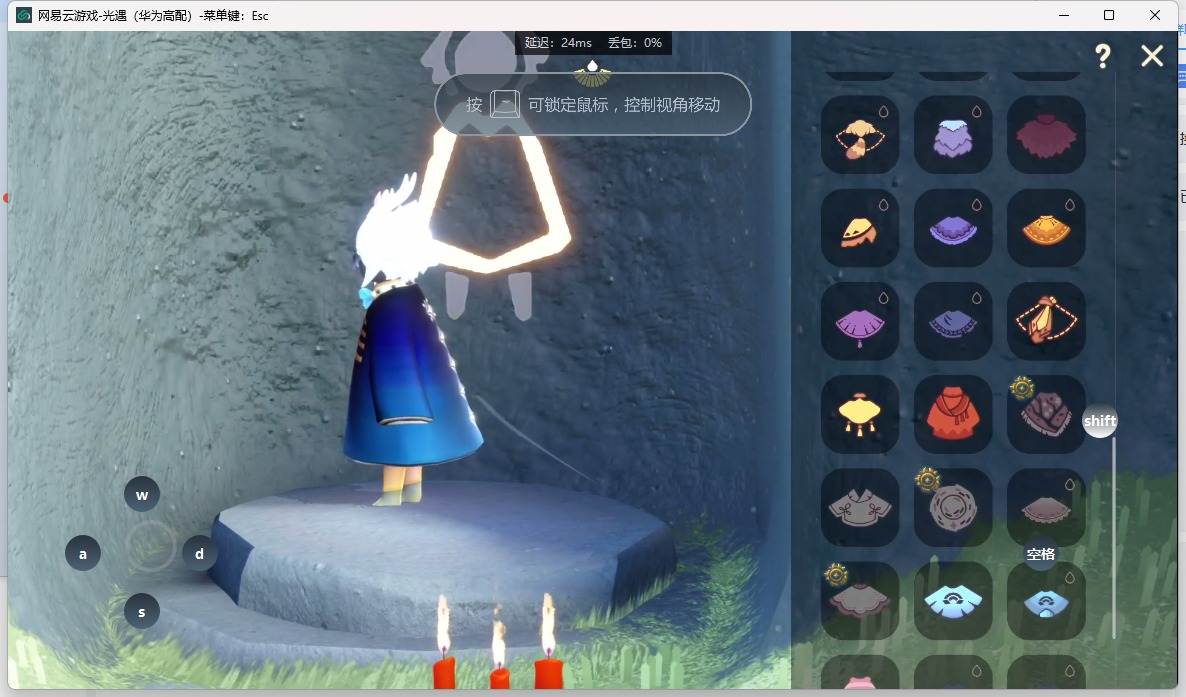Equip the yellow cape with three tassels
This screenshot has width=1186, height=697.
860,414
